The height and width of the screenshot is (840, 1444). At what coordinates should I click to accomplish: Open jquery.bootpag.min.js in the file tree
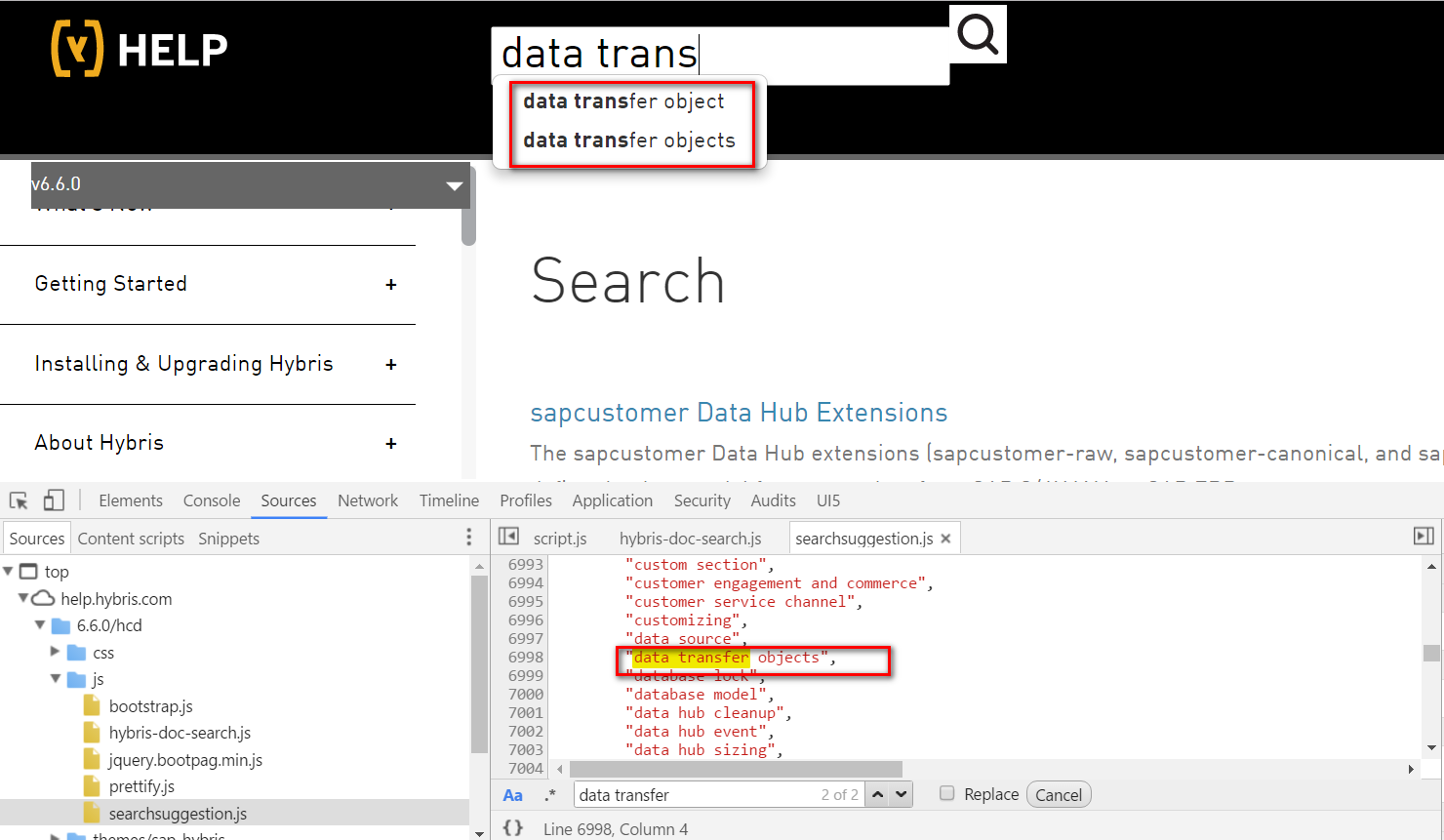coord(185,760)
